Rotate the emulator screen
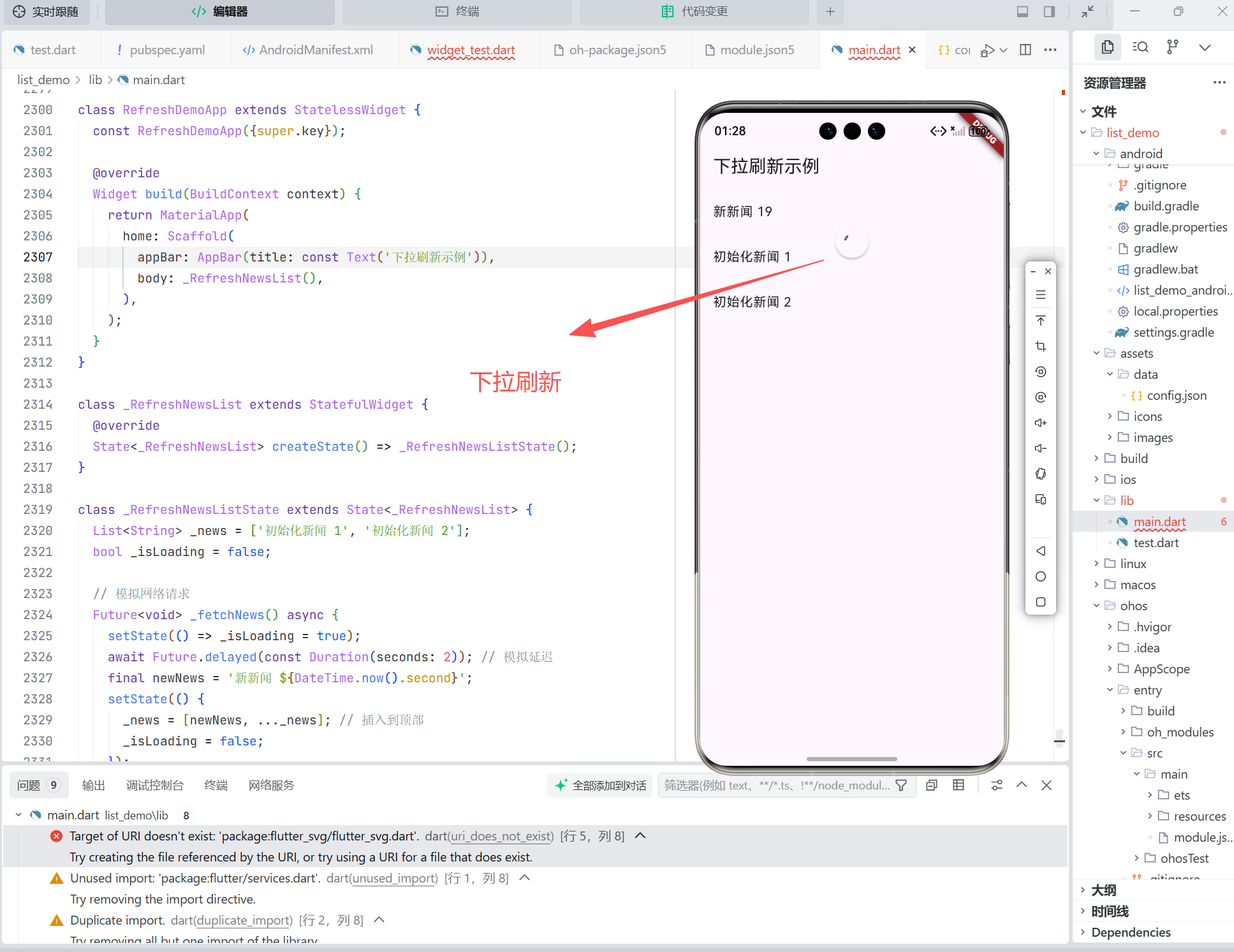1234x952 pixels. [x=1041, y=474]
